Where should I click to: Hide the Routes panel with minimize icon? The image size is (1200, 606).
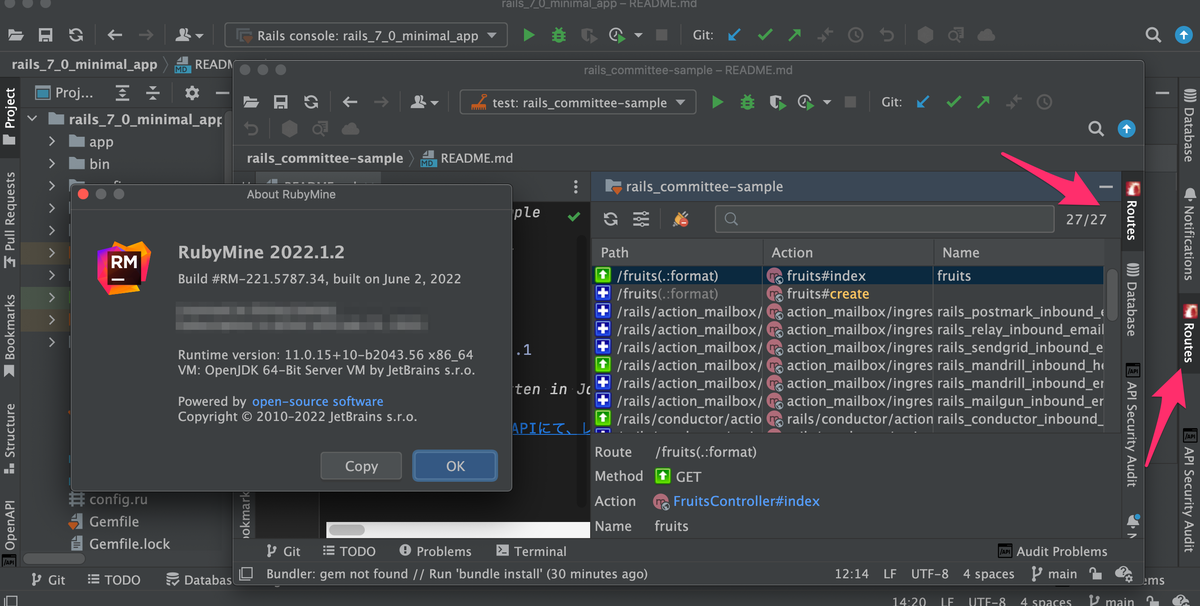1106,187
